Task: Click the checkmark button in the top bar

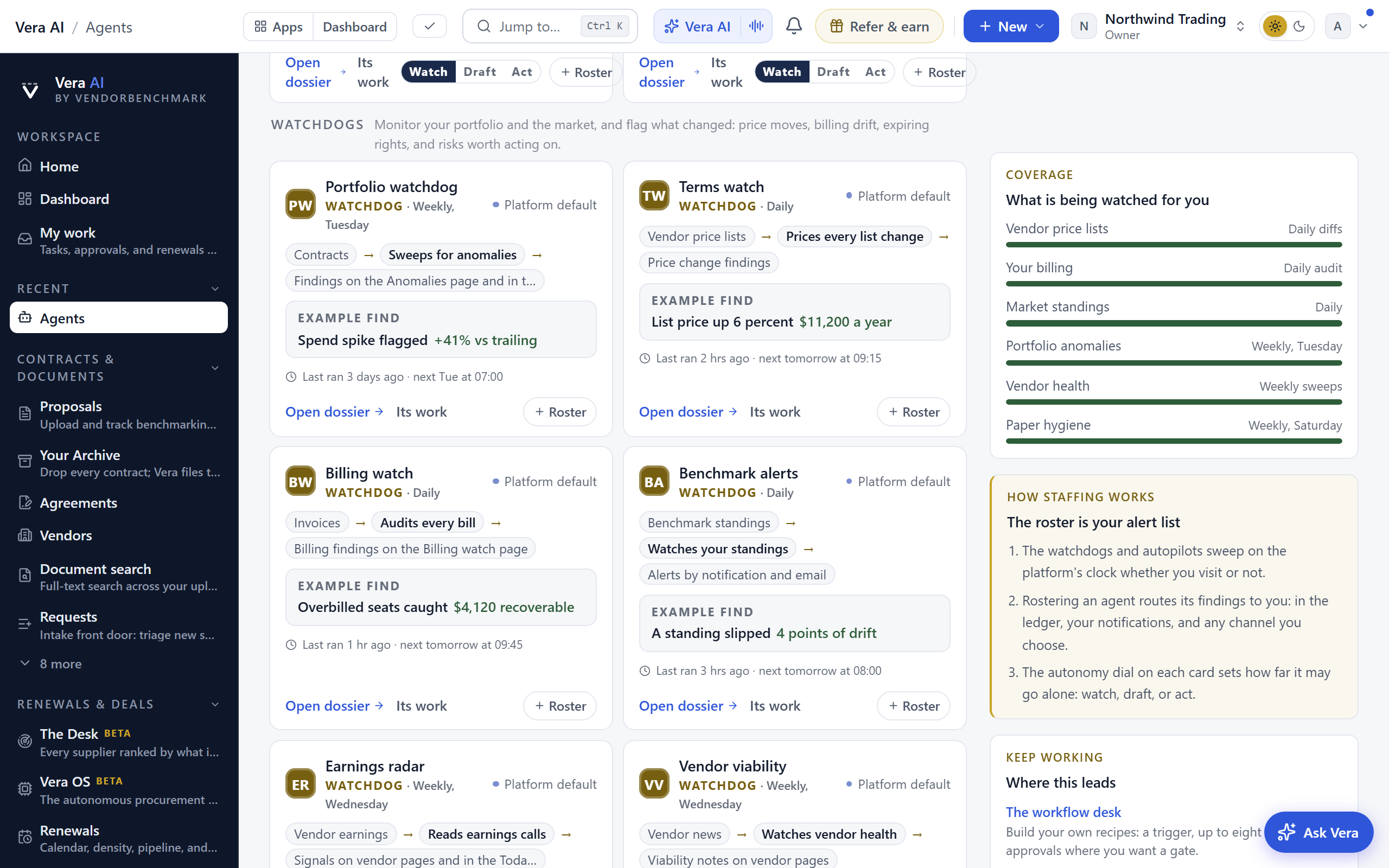Action: pos(429,27)
